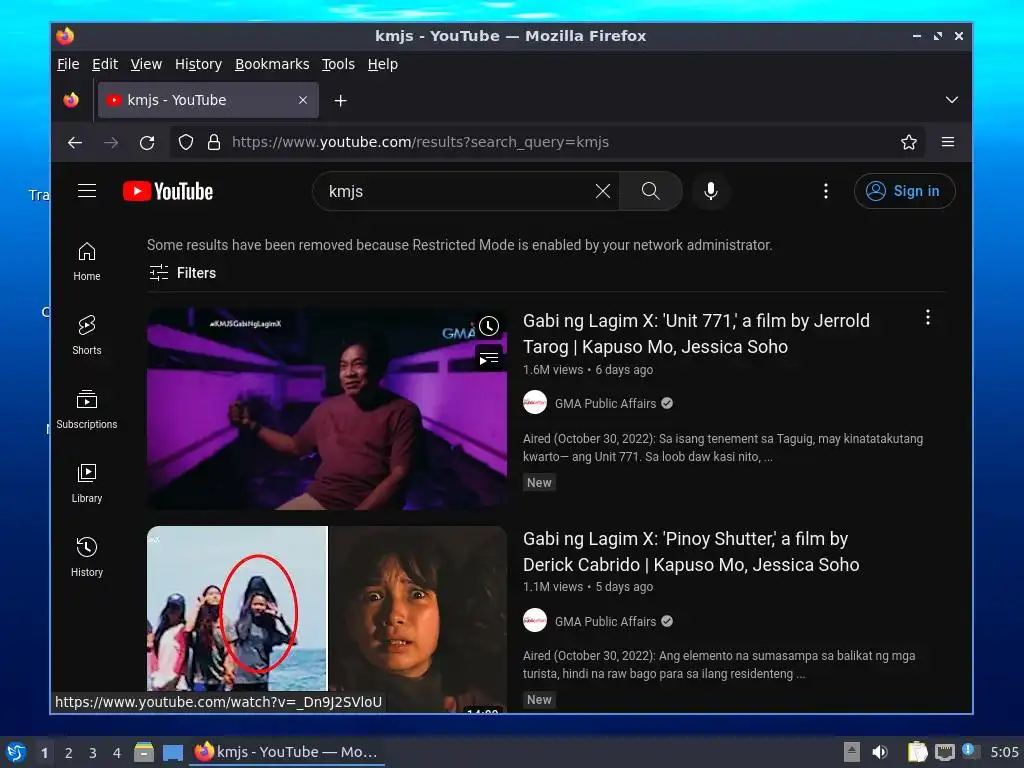Open options menu for Unit 771 video
The width and height of the screenshot is (1024, 768).
coord(927,317)
